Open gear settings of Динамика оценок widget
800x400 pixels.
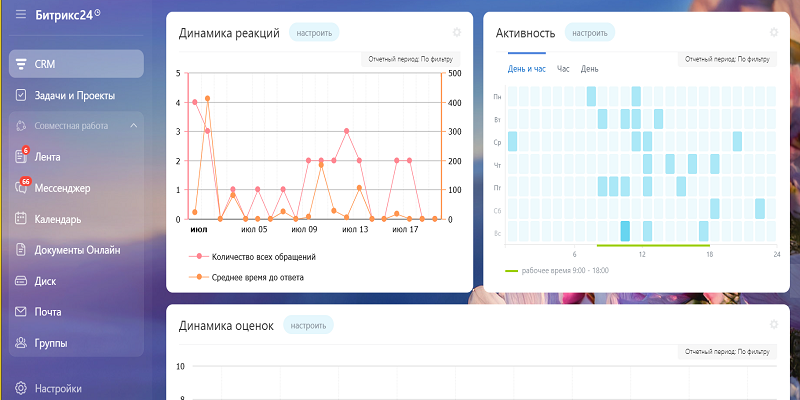[x=774, y=325]
